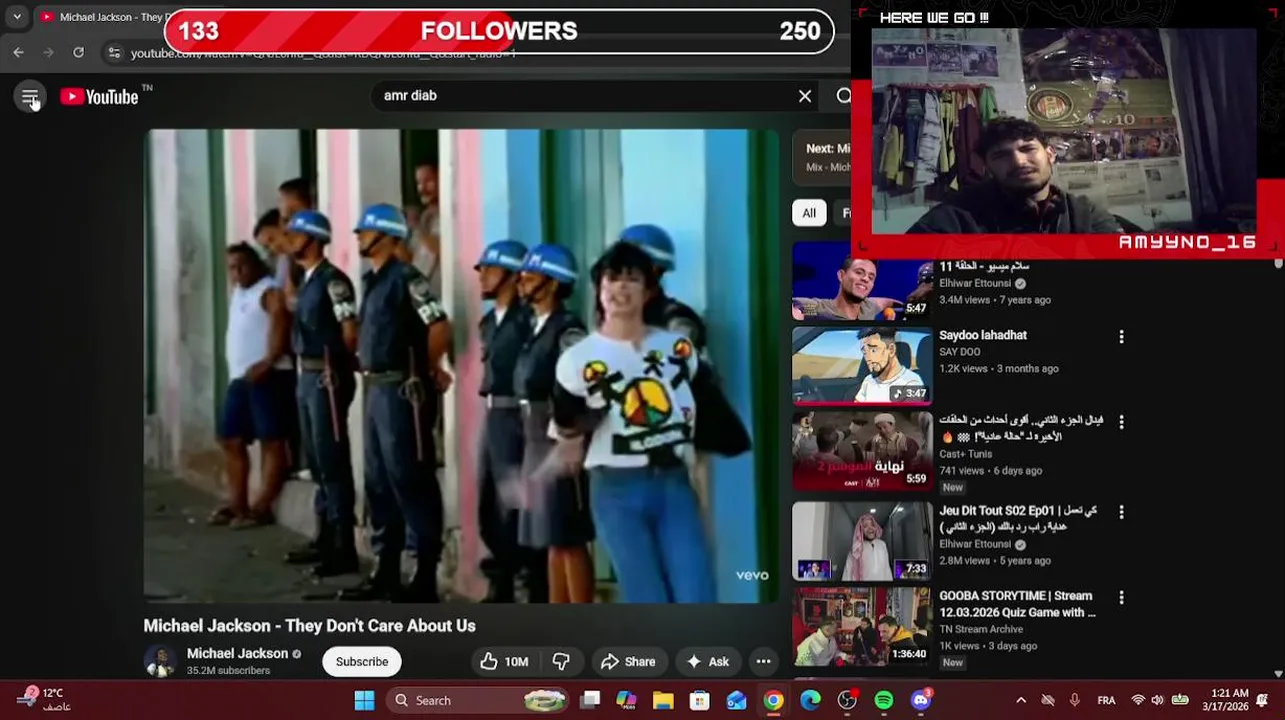Show hidden system tray icons
The width and height of the screenshot is (1285, 720).
click(1021, 701)
